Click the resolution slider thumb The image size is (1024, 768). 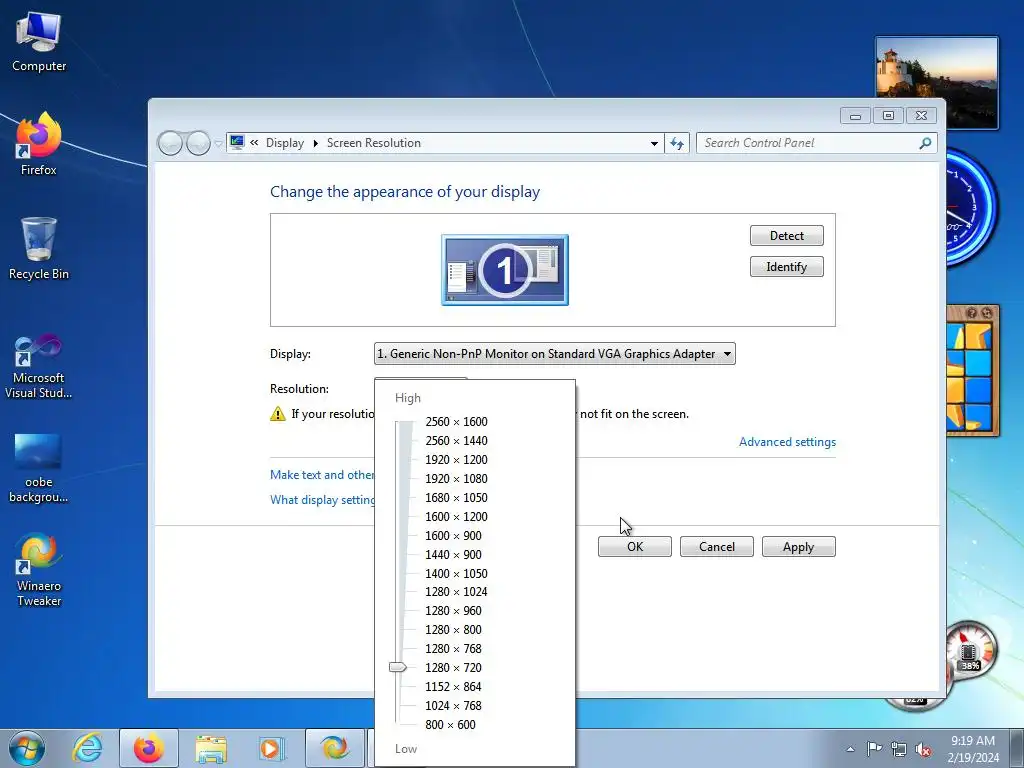tap(398, 667)
